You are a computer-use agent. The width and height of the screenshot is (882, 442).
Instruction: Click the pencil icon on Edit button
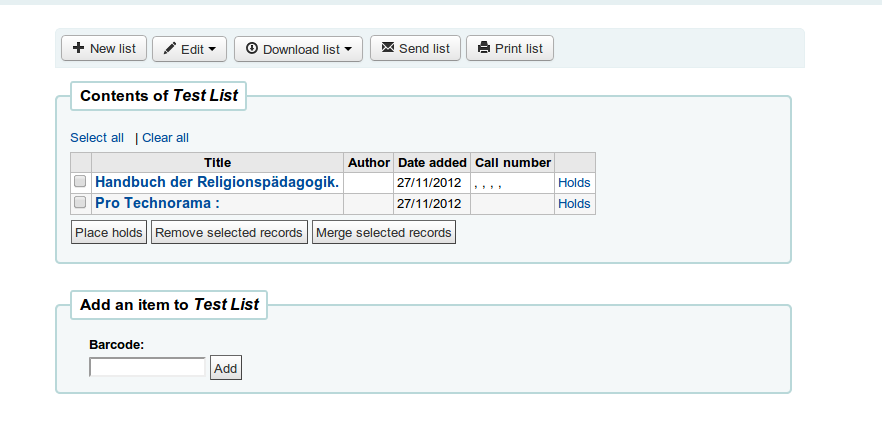pos(170,48)
